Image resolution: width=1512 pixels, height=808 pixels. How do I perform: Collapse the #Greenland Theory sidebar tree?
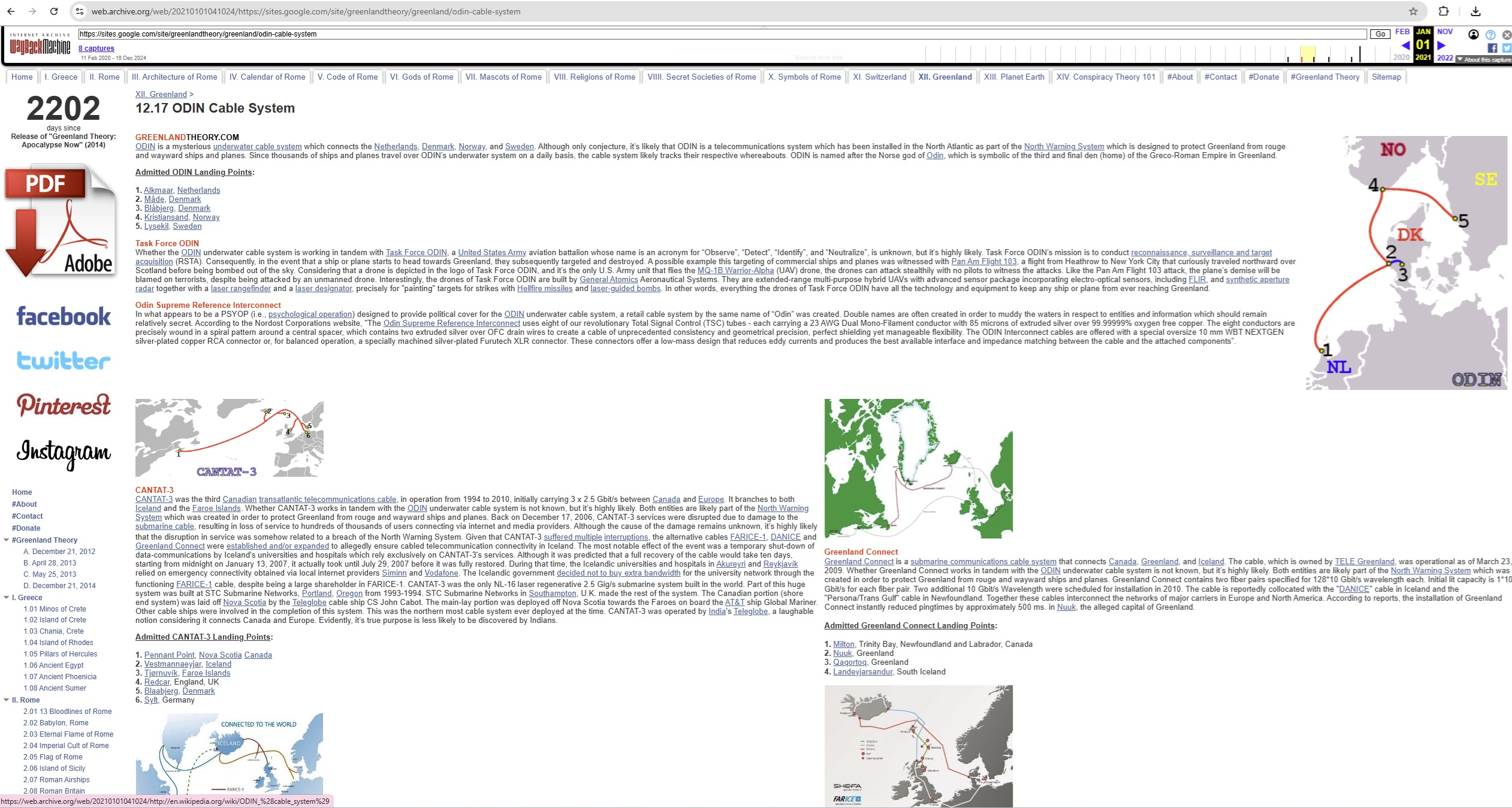click(6, 540)
